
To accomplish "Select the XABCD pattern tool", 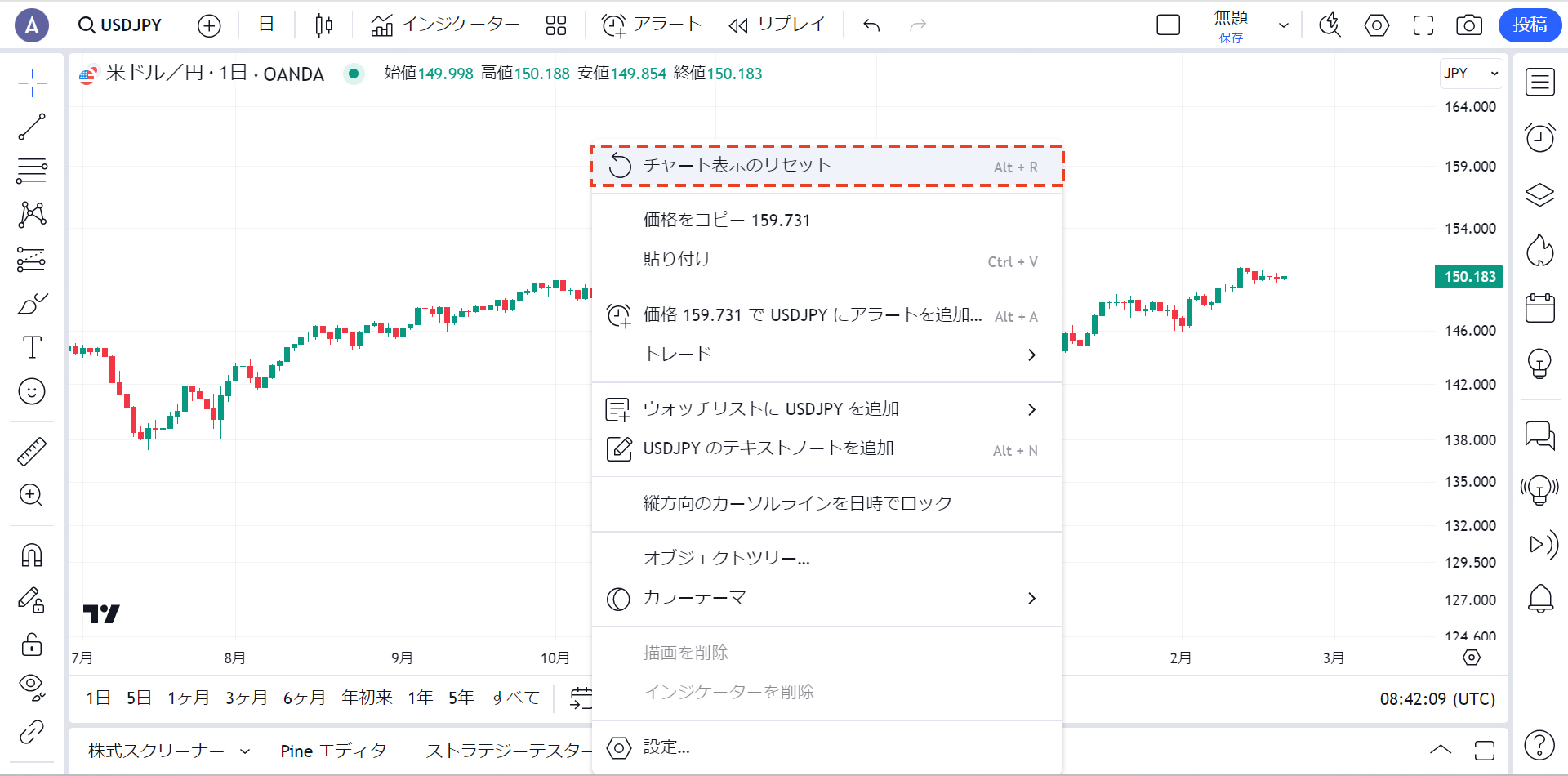I will coord(32,215).
